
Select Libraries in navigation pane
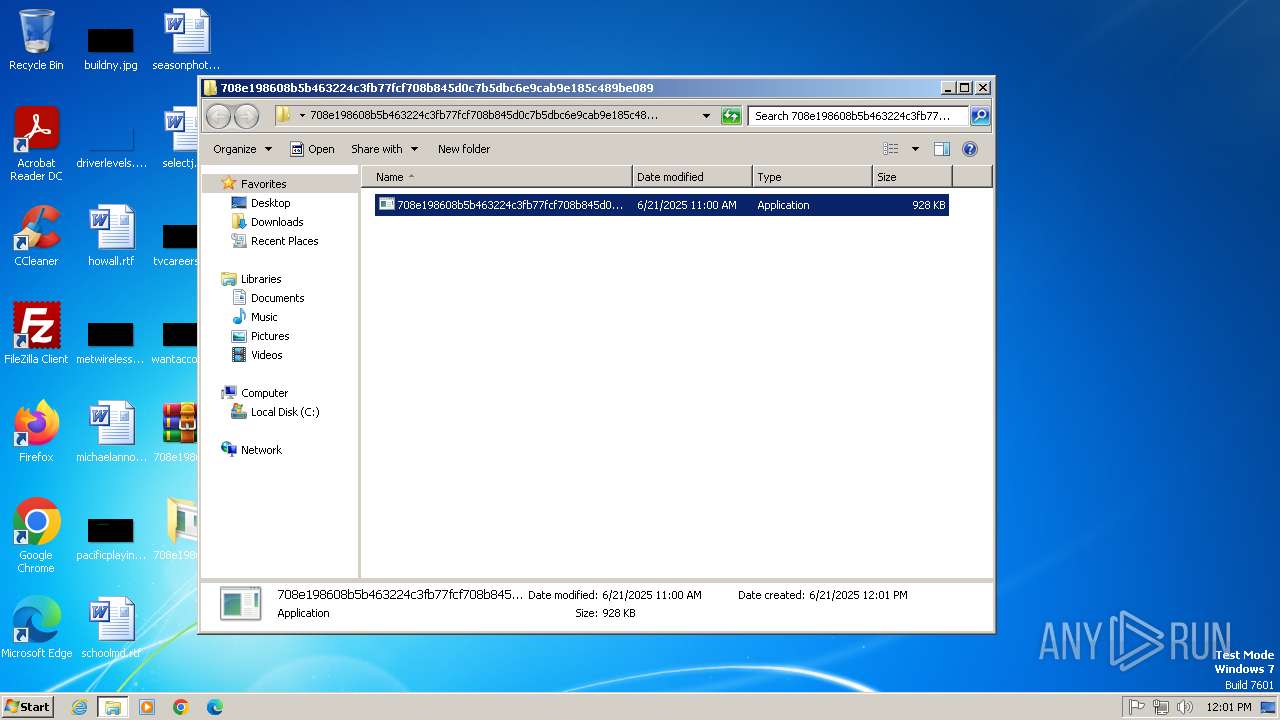tap(261, 279)
